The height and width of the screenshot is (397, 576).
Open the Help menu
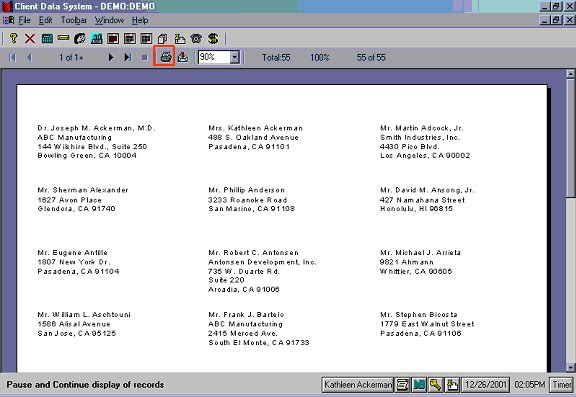140,20
